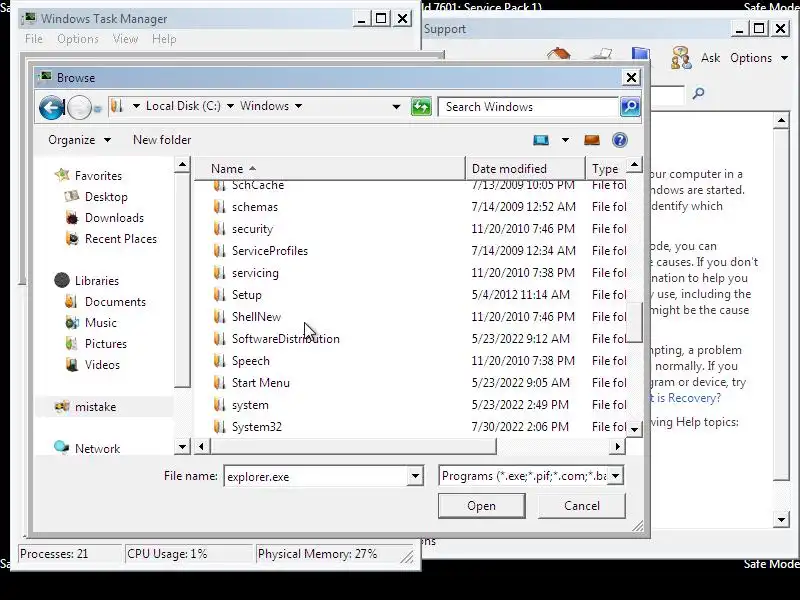The image size is (800, 600).
Task: Open the Videos library
Action: coord(102,365)
